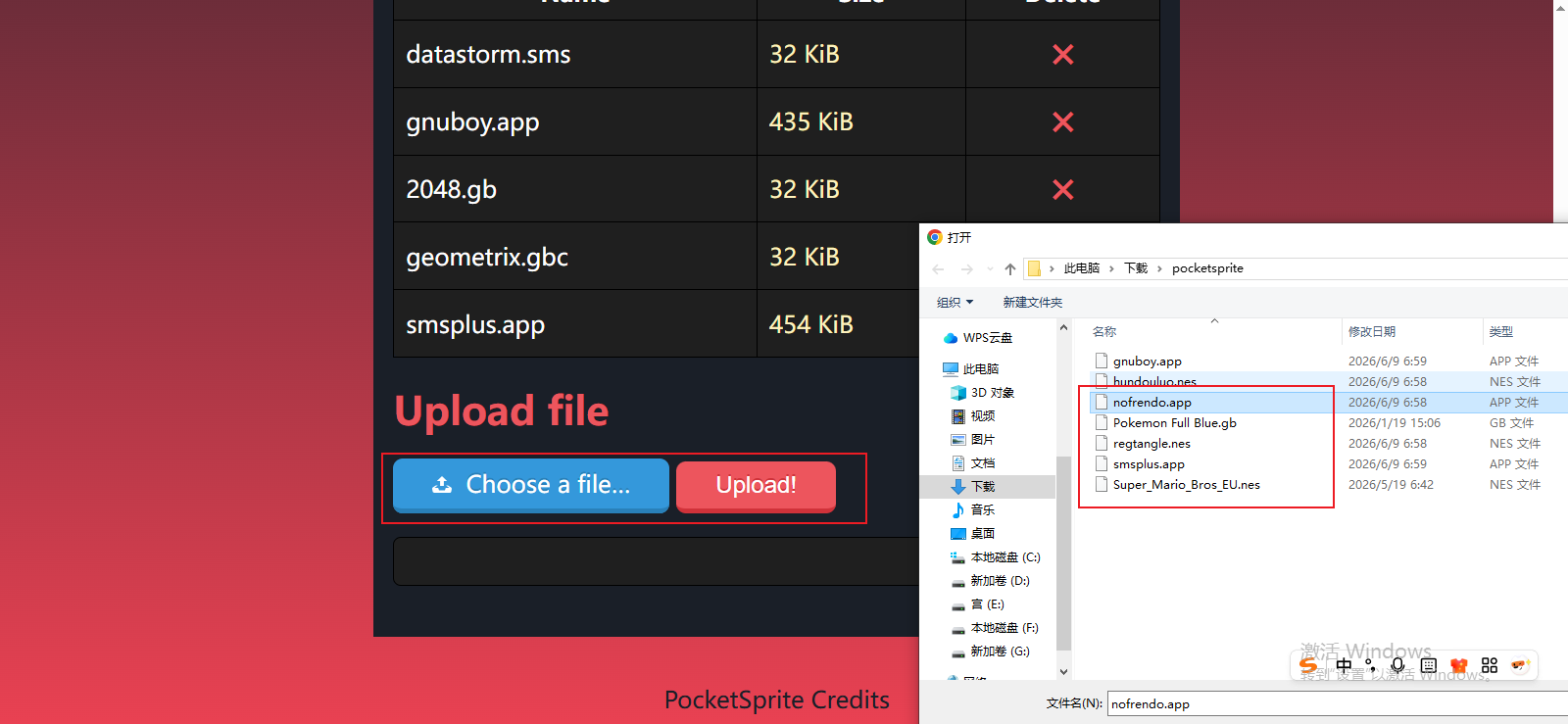Click pocketsprite in the address breadcrumb

tap(1207, 268)
